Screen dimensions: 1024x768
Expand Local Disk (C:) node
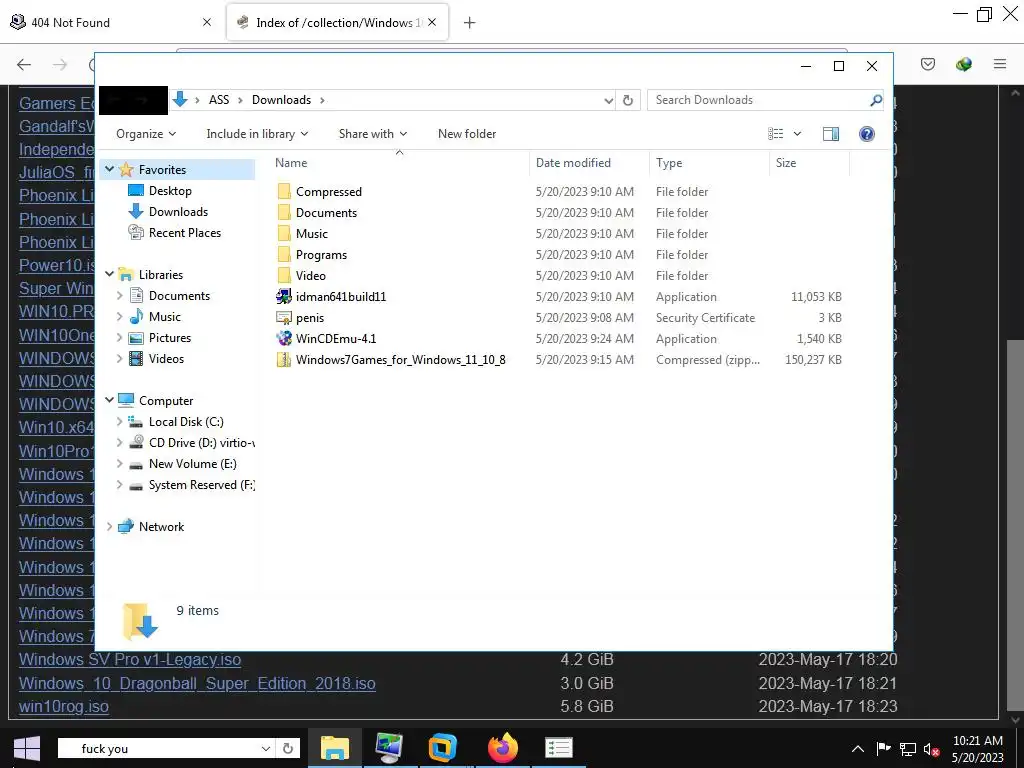120,422
